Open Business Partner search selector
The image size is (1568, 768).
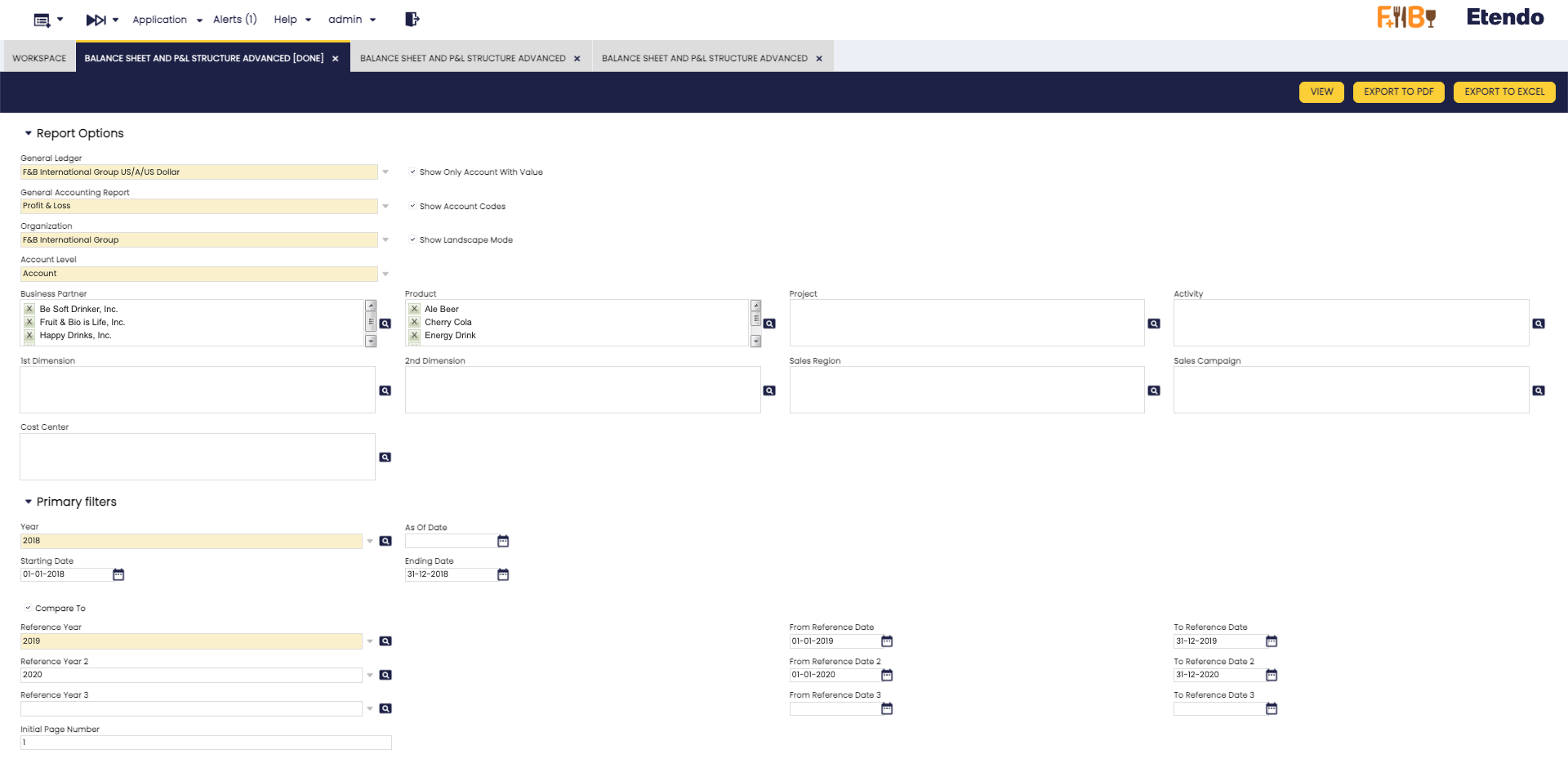coord(385,324)
